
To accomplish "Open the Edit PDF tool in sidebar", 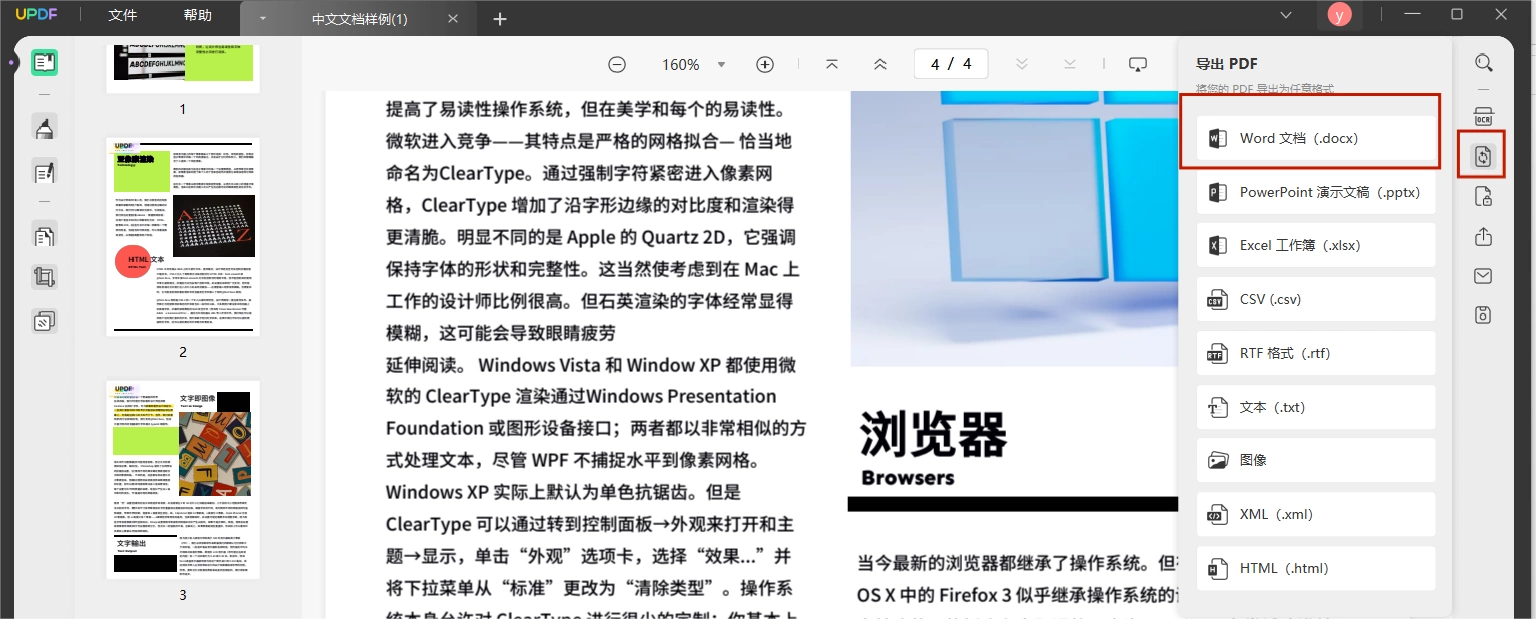I will [x=44, y=172].
